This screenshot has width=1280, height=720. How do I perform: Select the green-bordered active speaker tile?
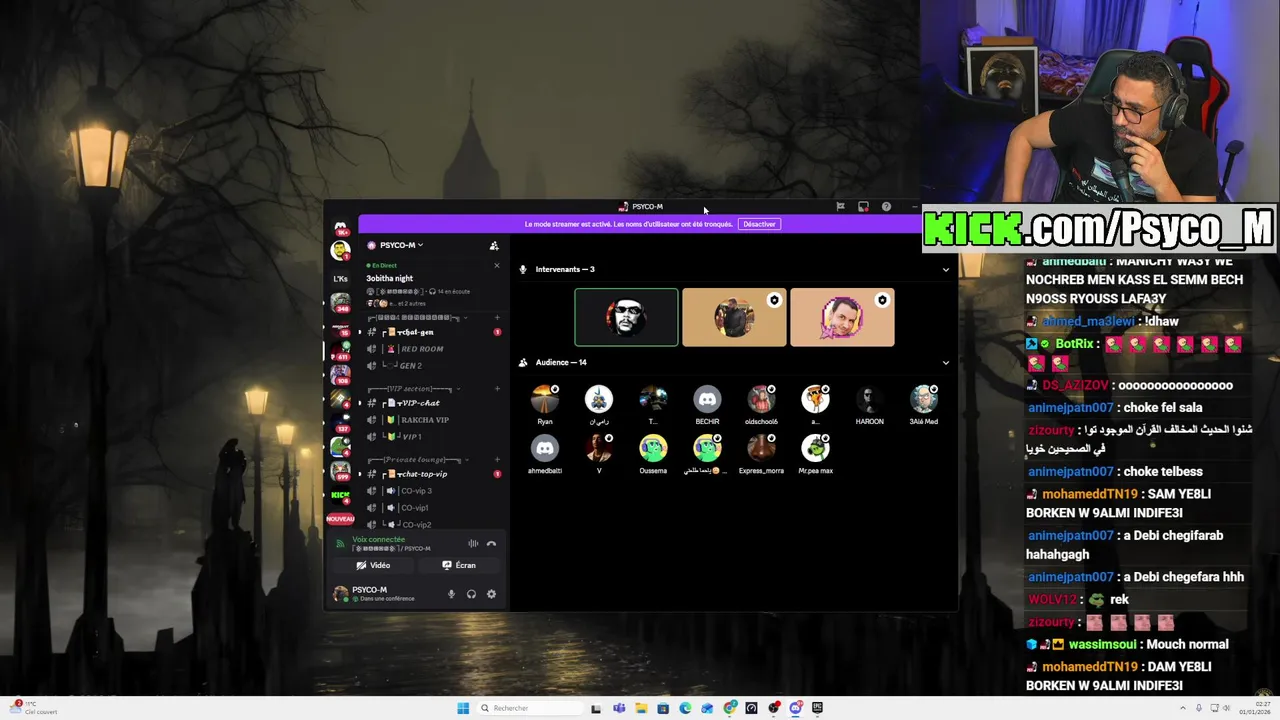(626, 318)
